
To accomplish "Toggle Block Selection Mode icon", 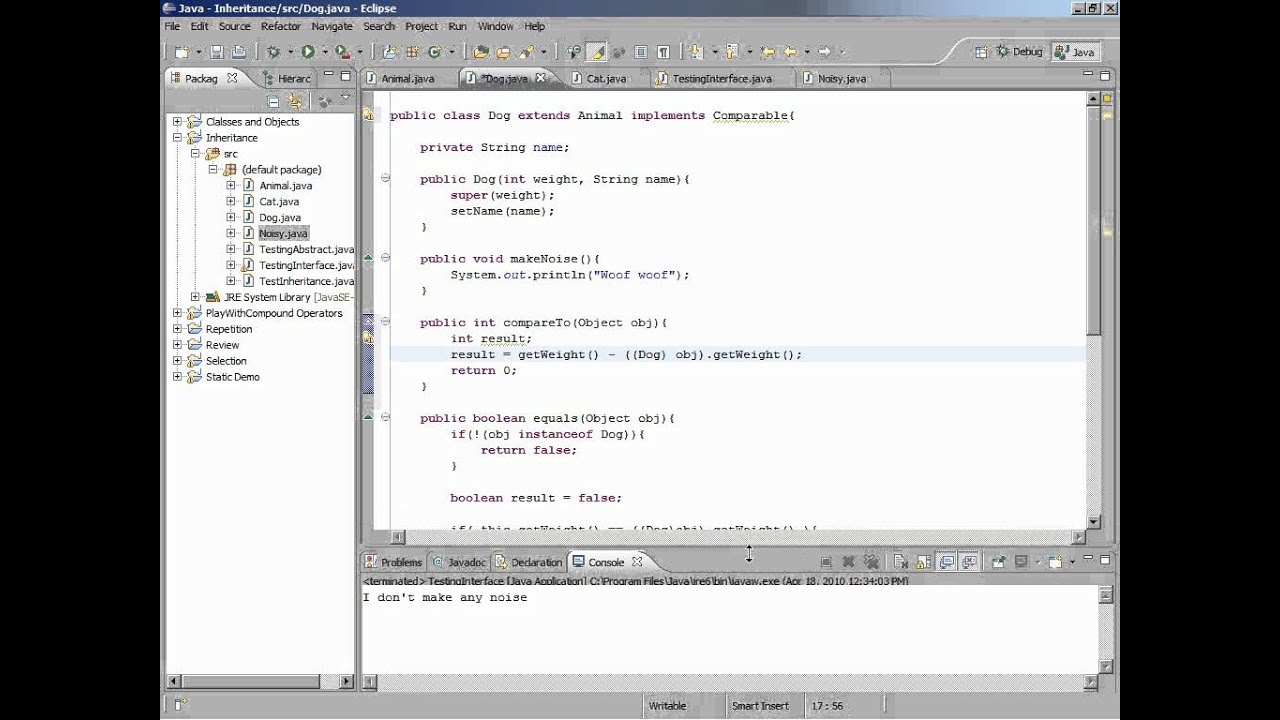I will click(640, 52).
